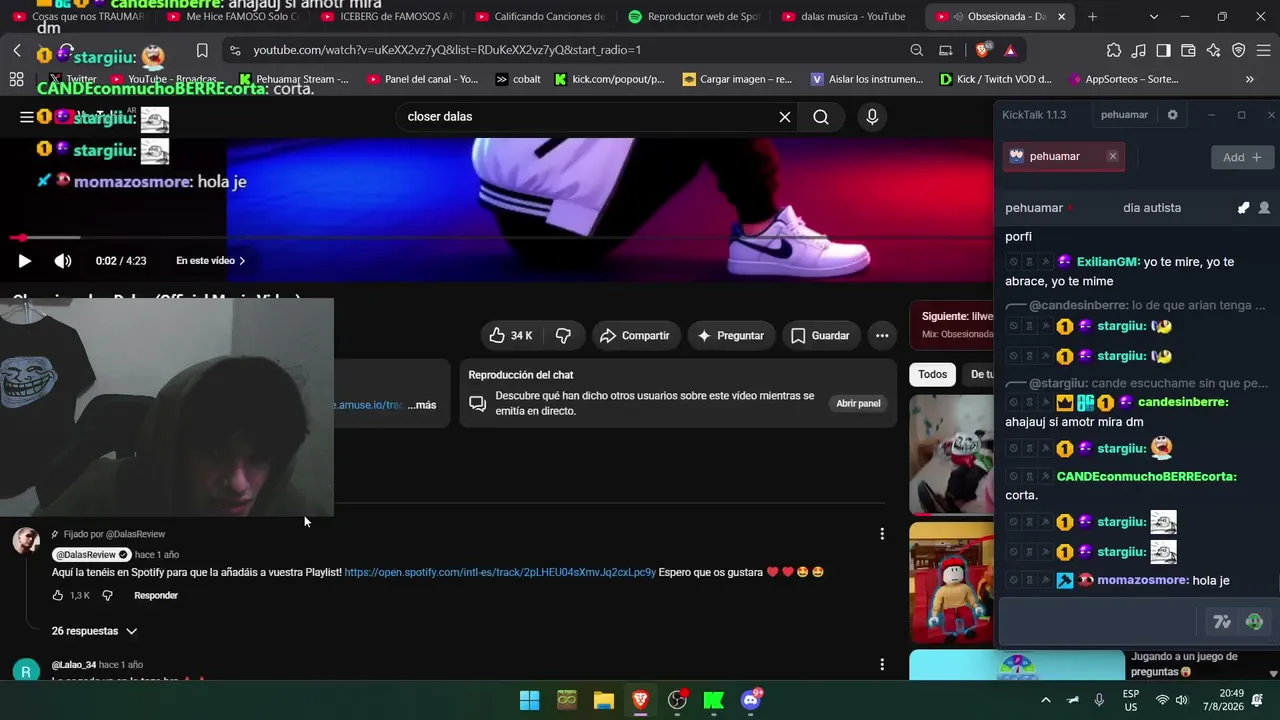Select the Todos filter chip

click(933, 375)
